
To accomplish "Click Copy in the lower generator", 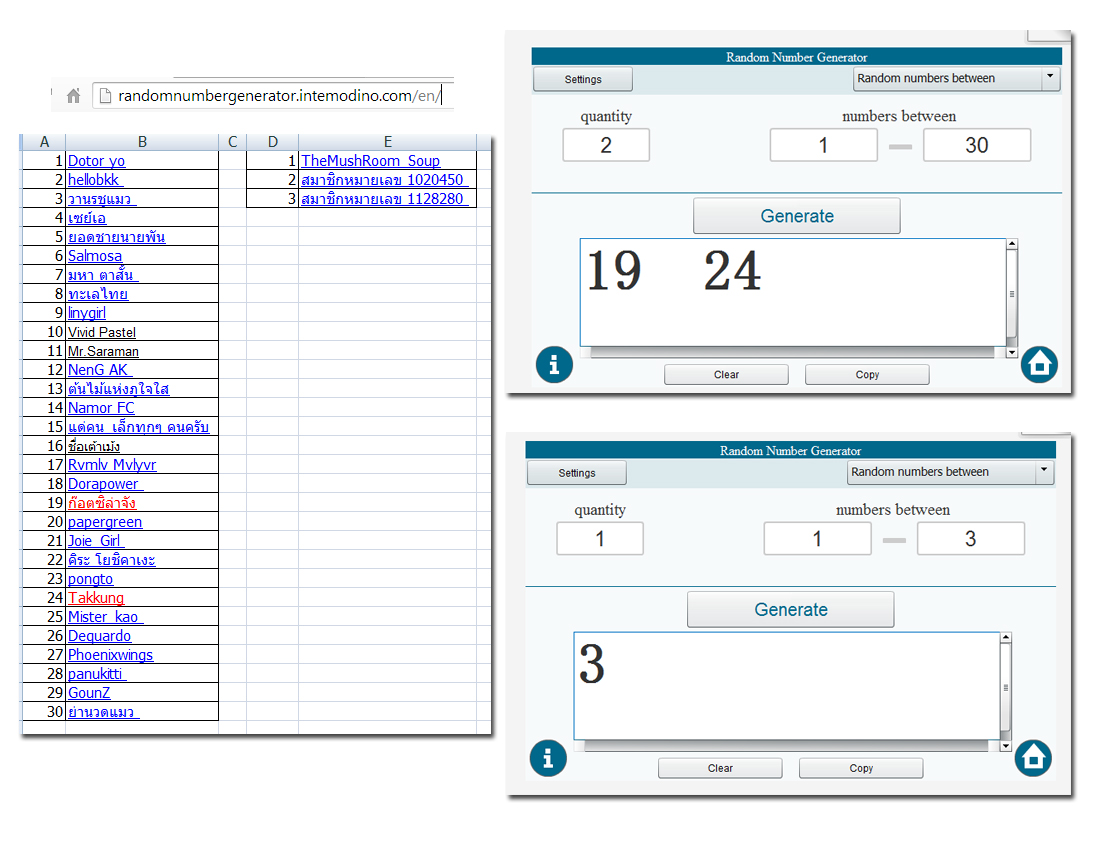I will [x=861, y=768].
